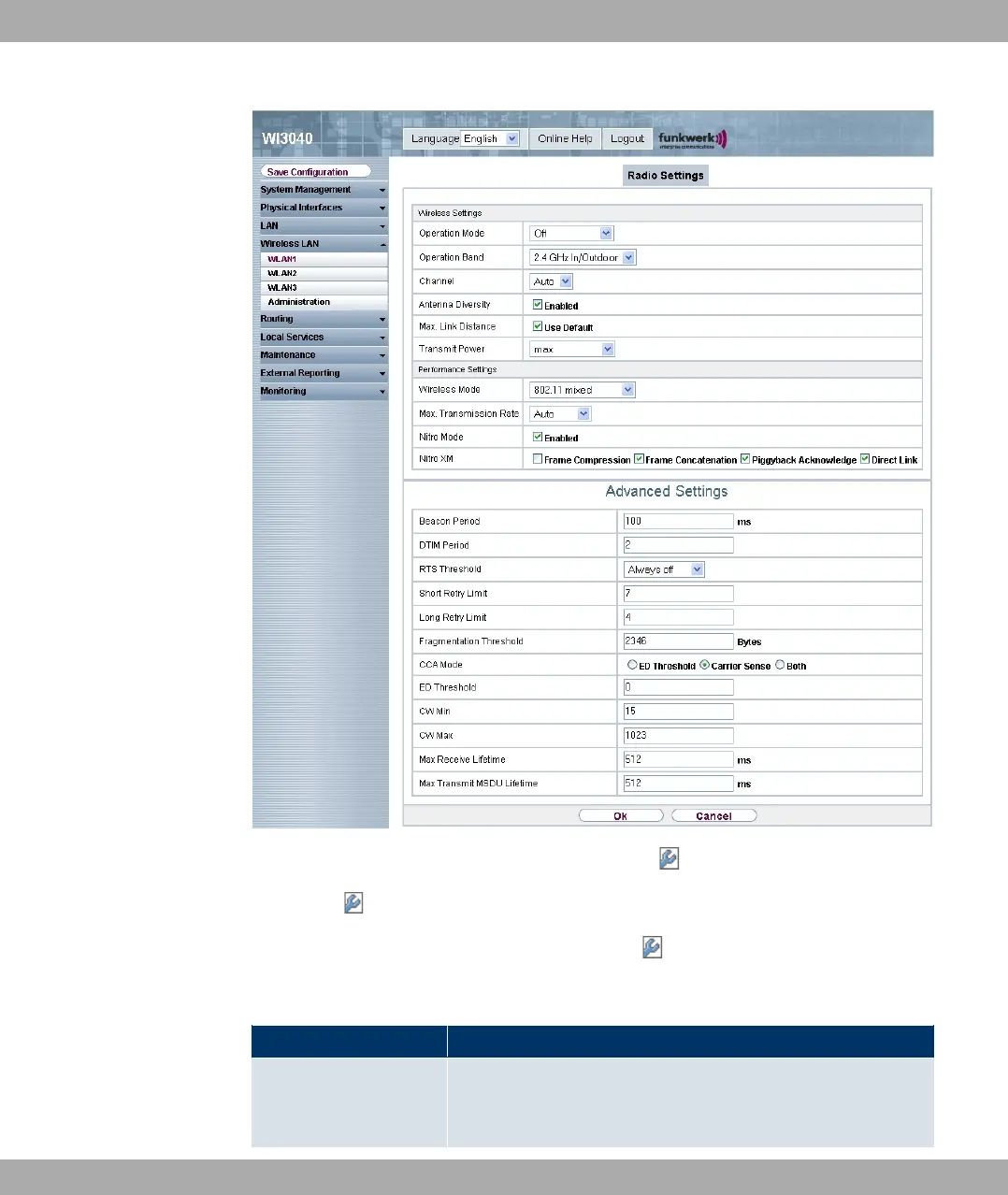Click Cancel button
Viewport: 1008px width, 1195px height.
pos(714,816)
